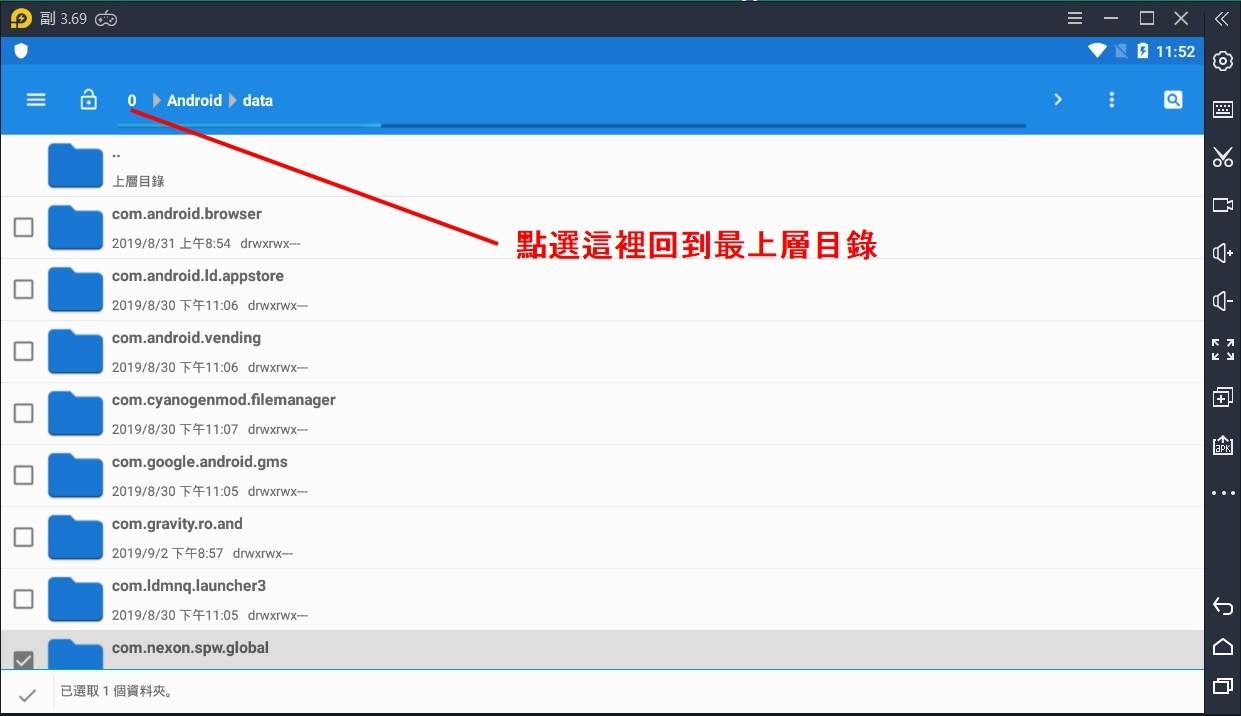
Task: Open the com.cyanogenmod.filemanager folder icon
Action: pos(75,414)
